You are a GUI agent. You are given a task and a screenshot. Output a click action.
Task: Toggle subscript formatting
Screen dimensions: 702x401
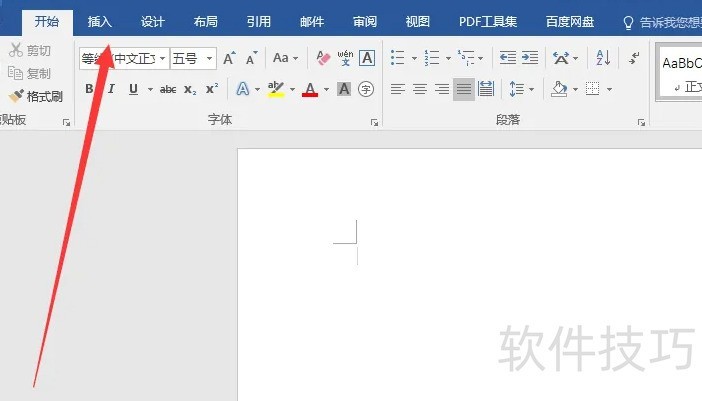(190, 90)
